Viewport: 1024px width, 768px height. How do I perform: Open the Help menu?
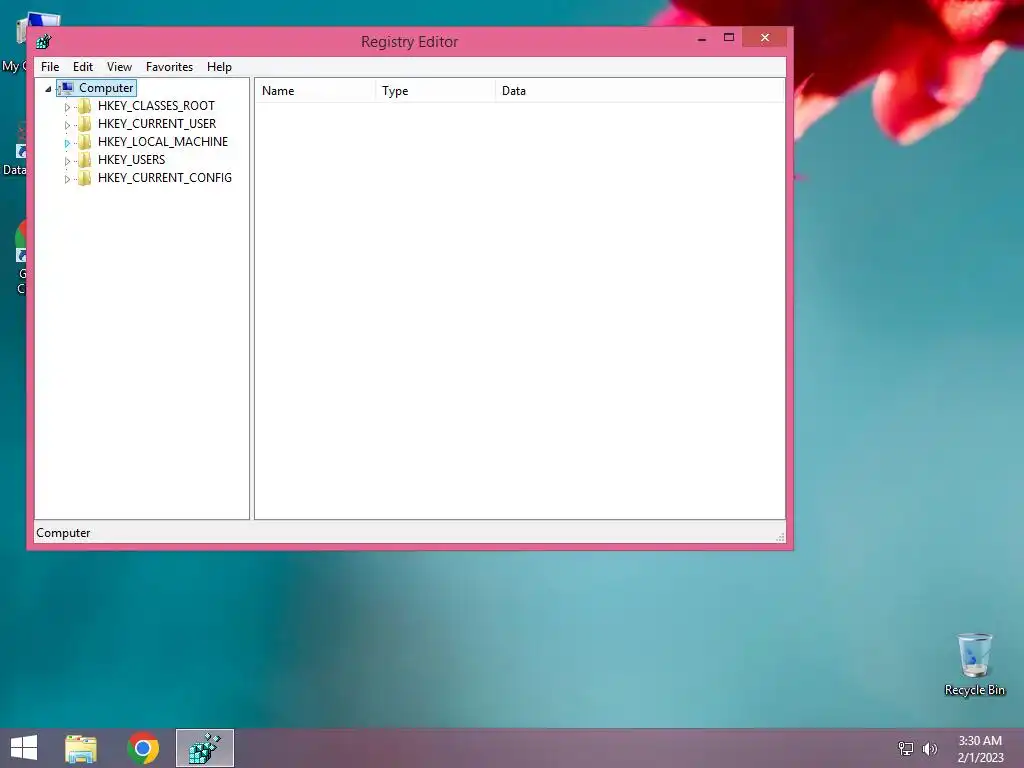(219, 67)
